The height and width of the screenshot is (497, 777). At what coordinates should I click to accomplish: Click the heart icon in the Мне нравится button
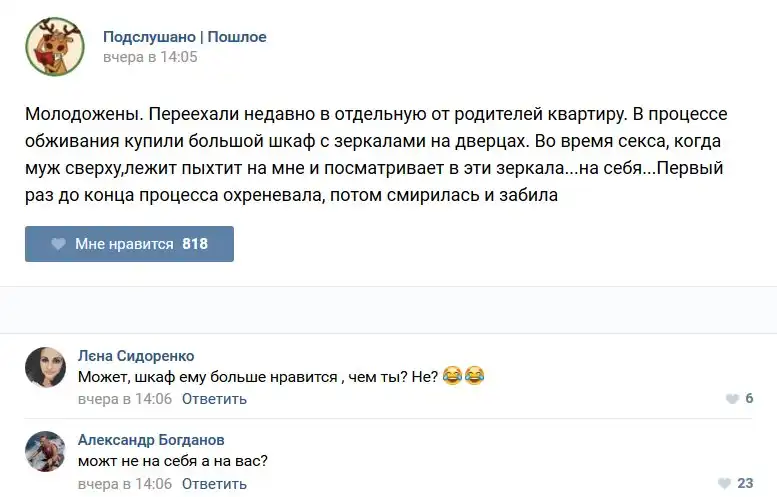58,244
